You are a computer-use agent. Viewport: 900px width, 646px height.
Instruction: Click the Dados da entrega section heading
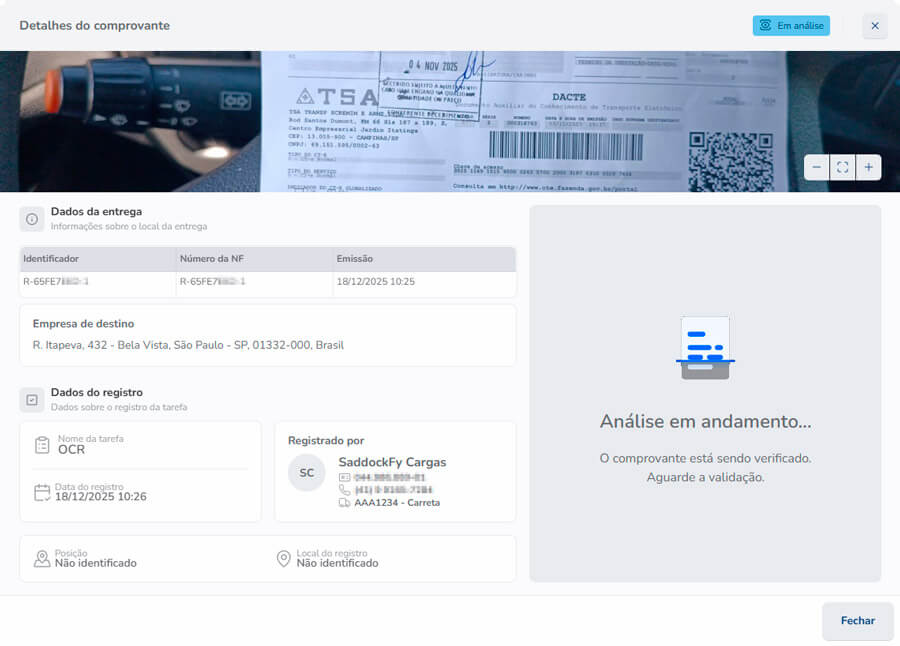(x=96, y=212)
